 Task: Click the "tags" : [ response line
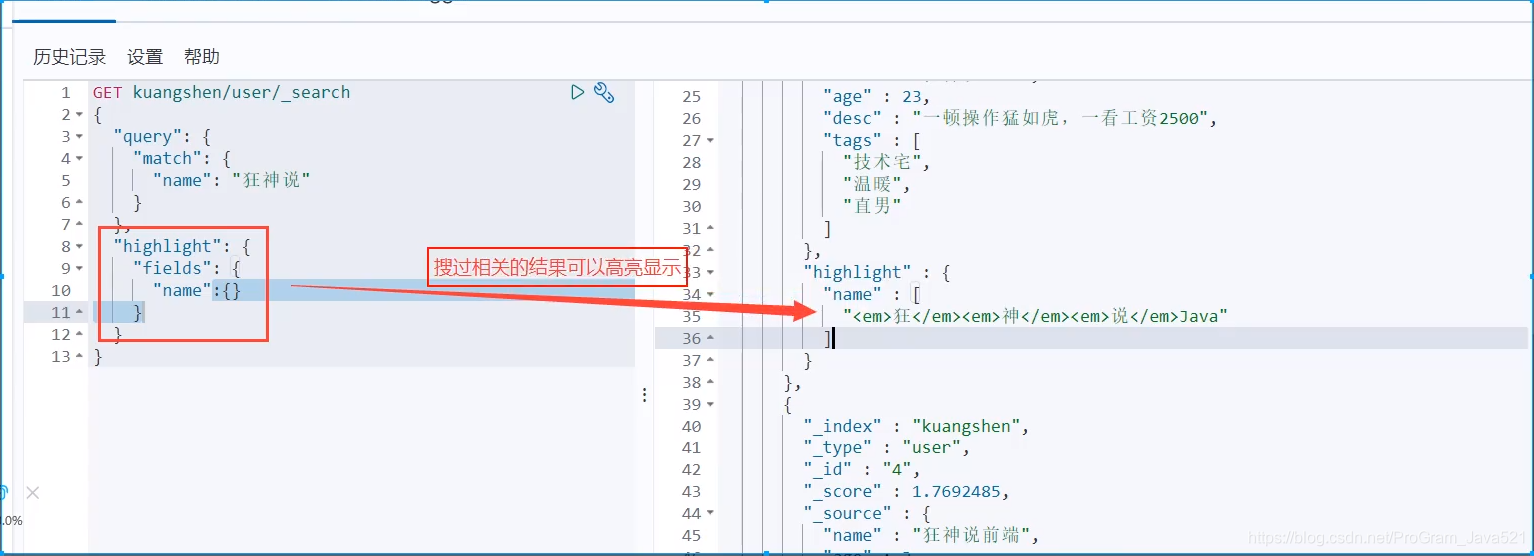[x=872, y=140]
